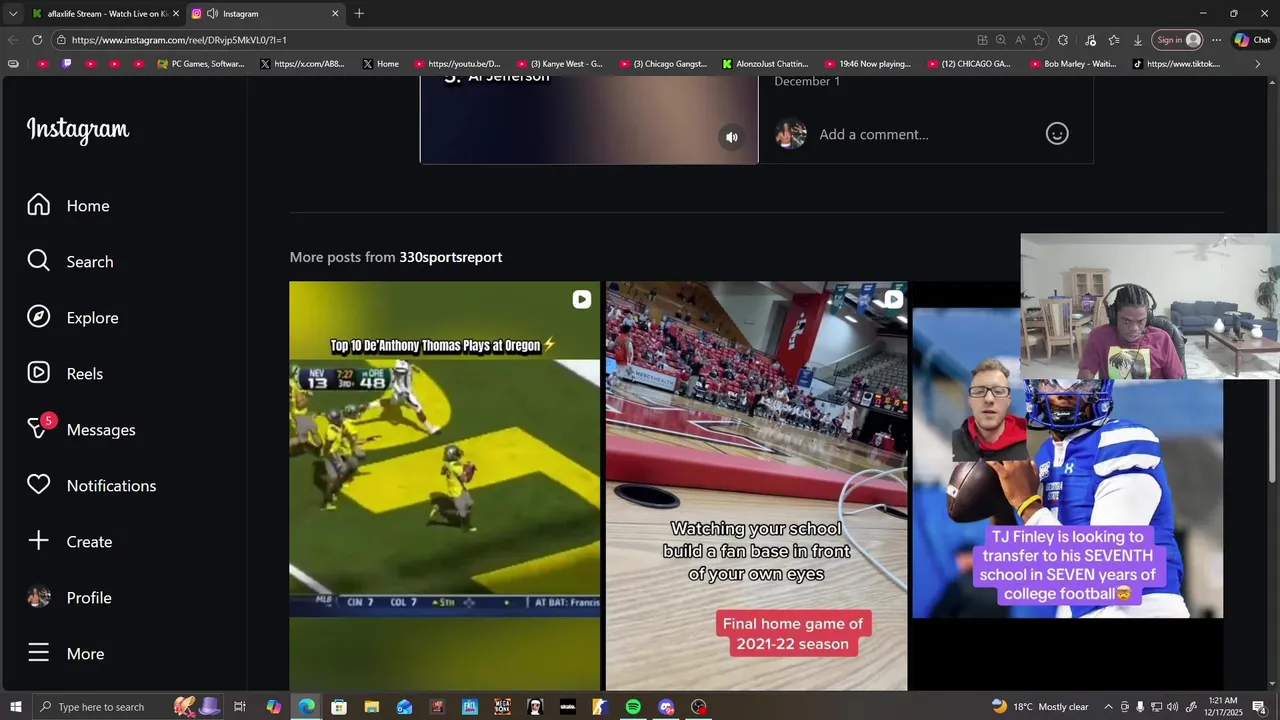Launch Copilot from taskbar
The height and width of the screenshot is (720, 1280).
(273, 707)
